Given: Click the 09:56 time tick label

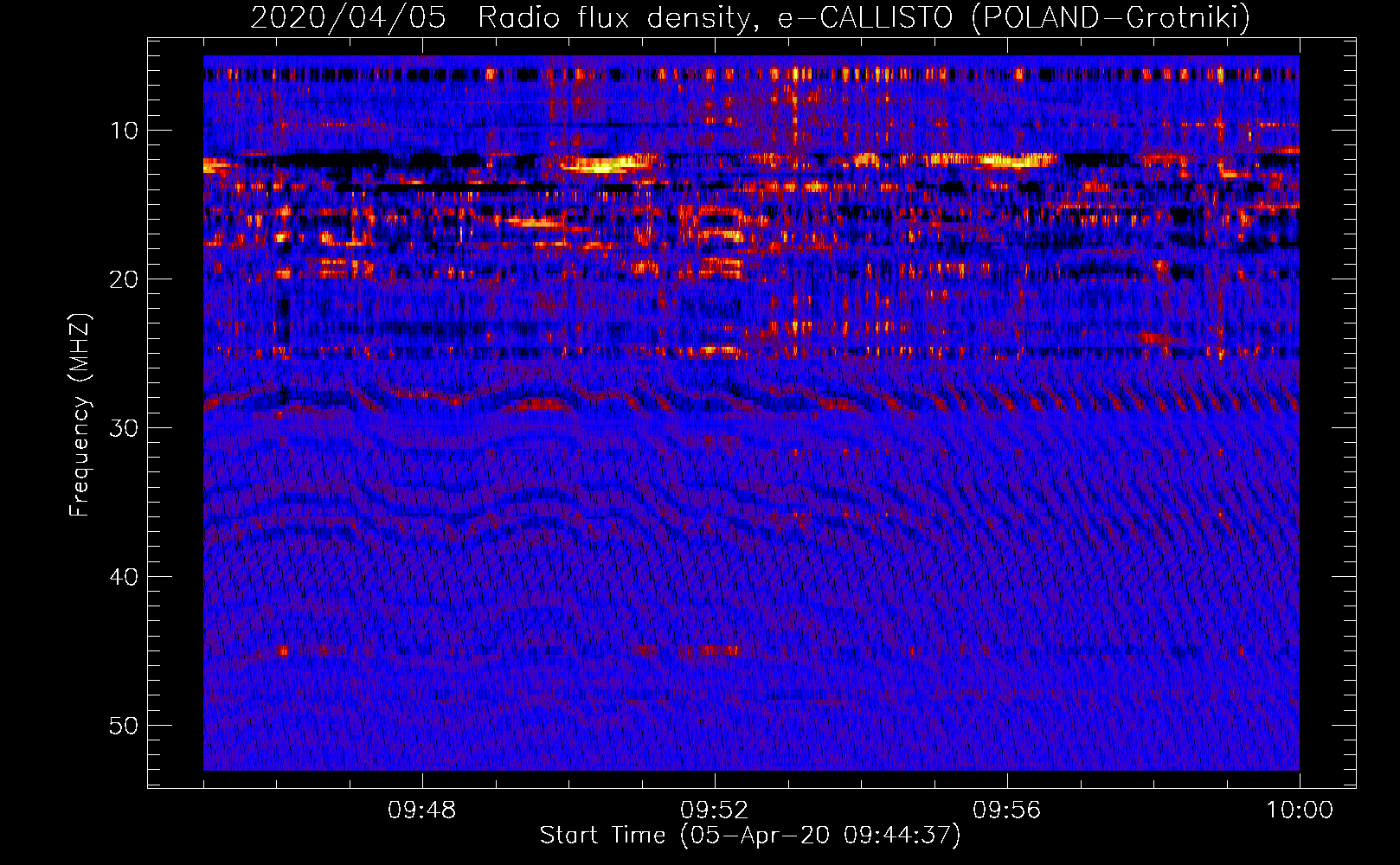Looking at the screenshot, I should click(1007, 811).
